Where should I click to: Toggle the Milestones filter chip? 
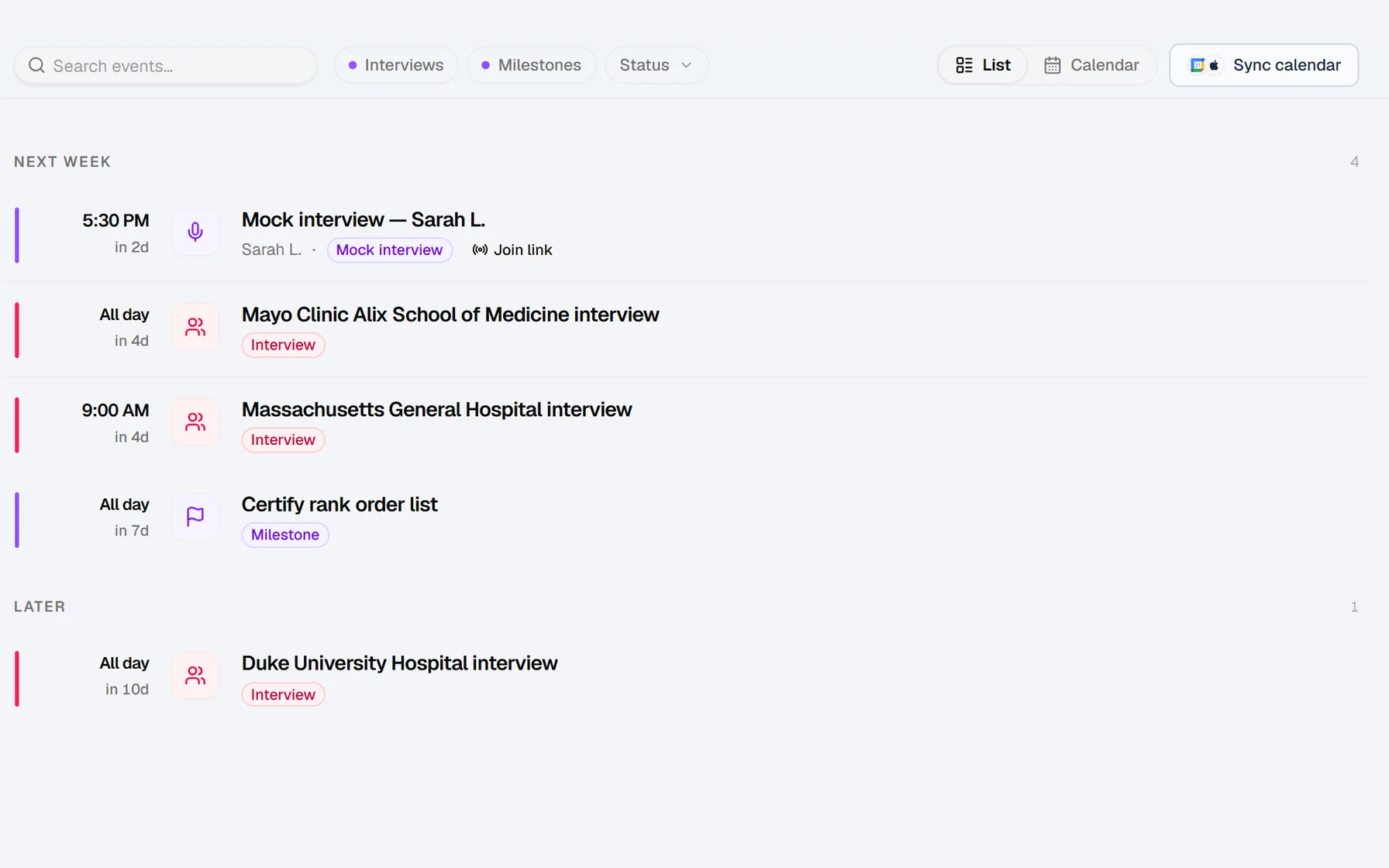[532, 65]
